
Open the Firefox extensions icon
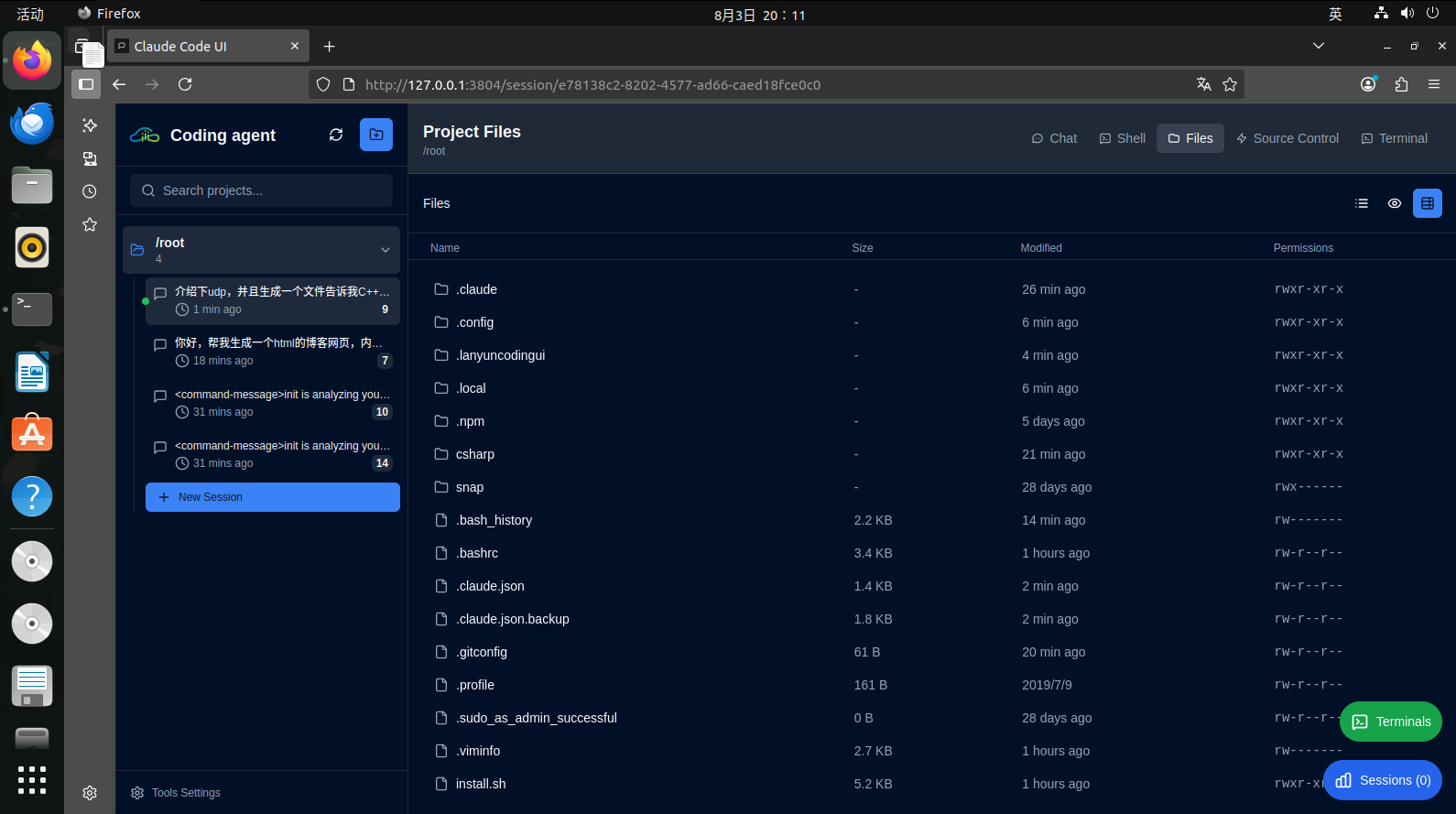pyautogui.click(x=1401, y=84)
